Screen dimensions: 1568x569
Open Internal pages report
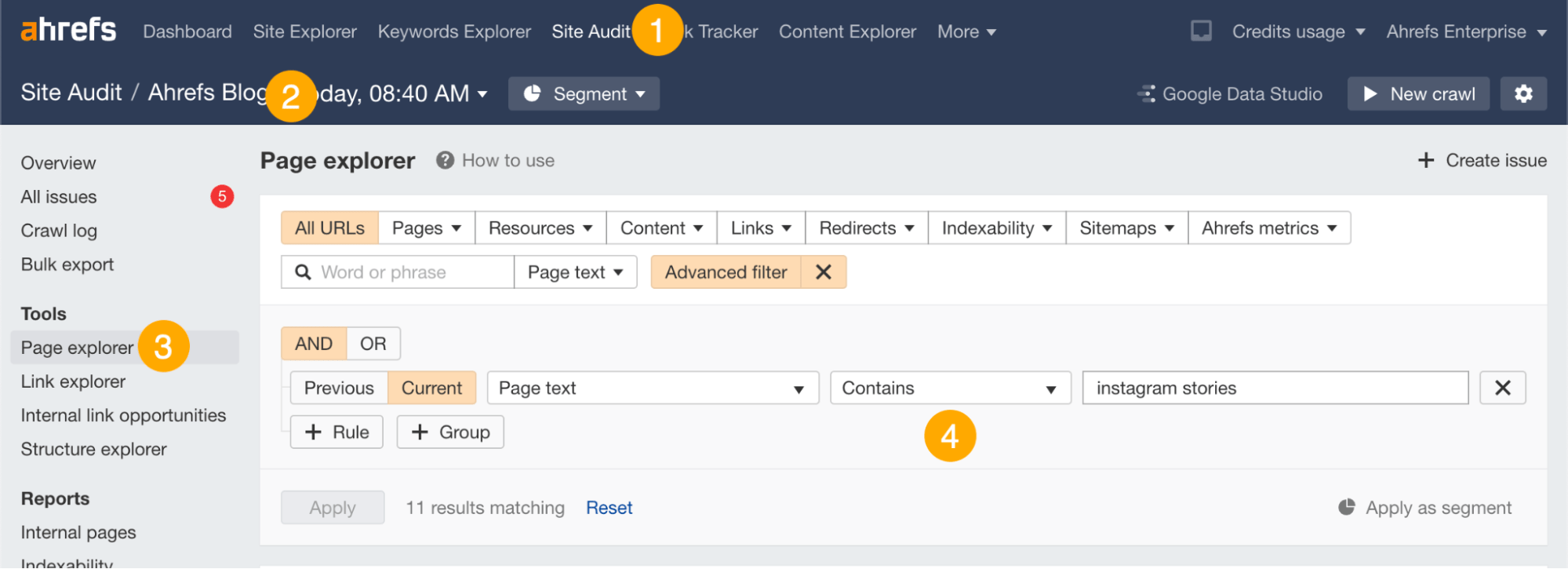78,532
